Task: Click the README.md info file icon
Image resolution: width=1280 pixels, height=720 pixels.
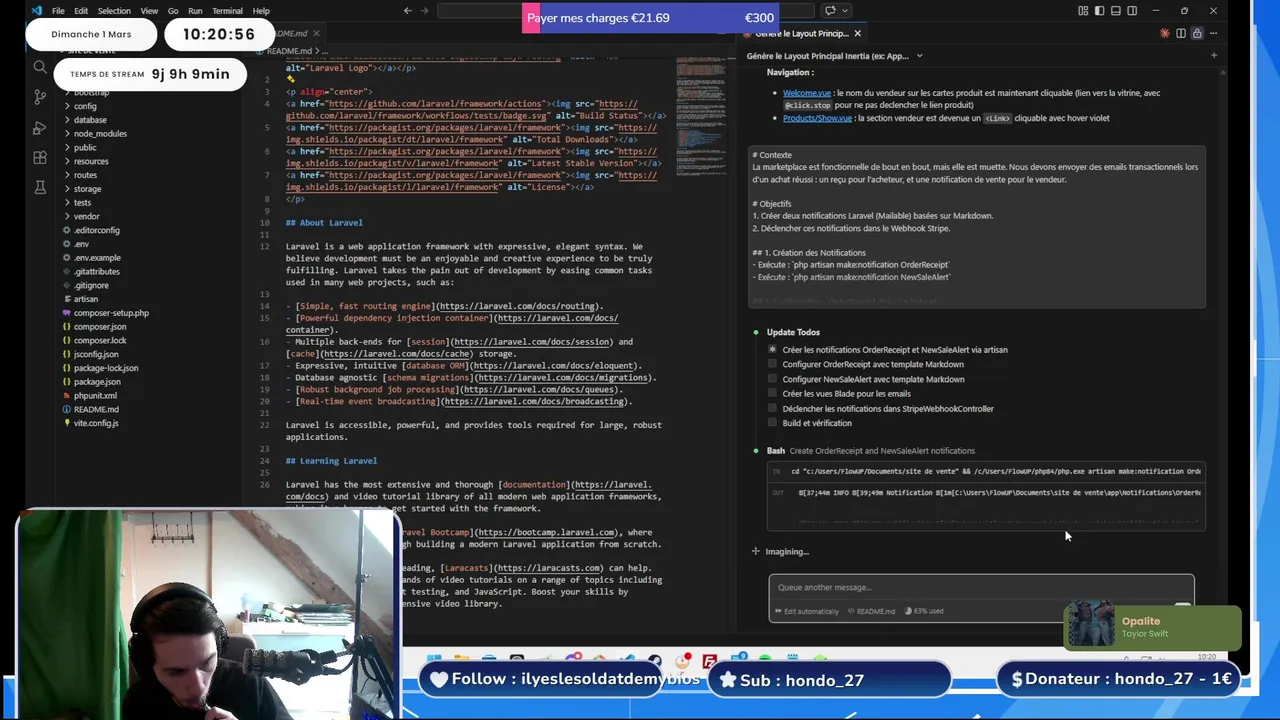Action: (x=67, y=409)
